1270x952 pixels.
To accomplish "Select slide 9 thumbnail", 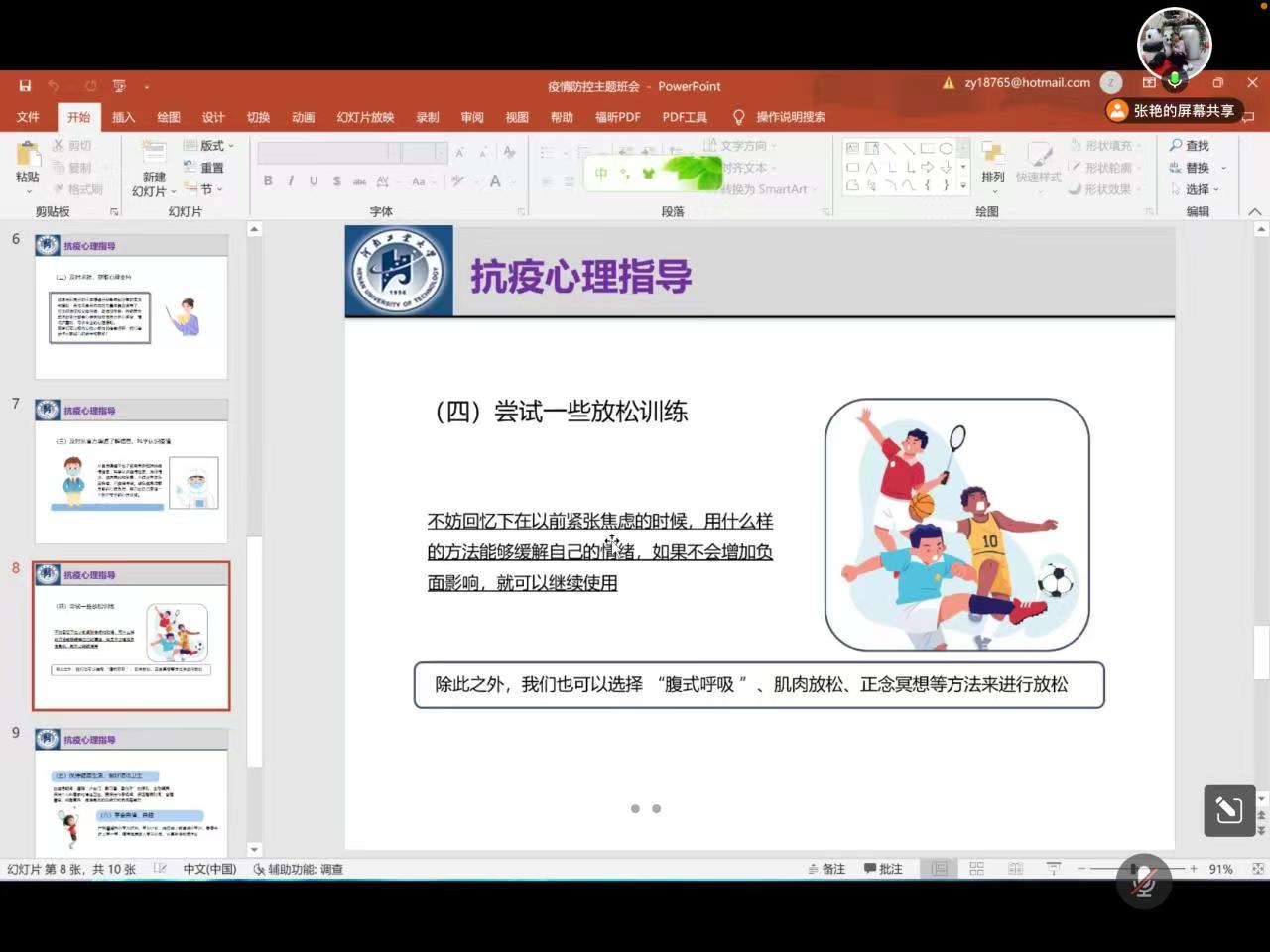I will pyautogui.click(x=132, y=793).
